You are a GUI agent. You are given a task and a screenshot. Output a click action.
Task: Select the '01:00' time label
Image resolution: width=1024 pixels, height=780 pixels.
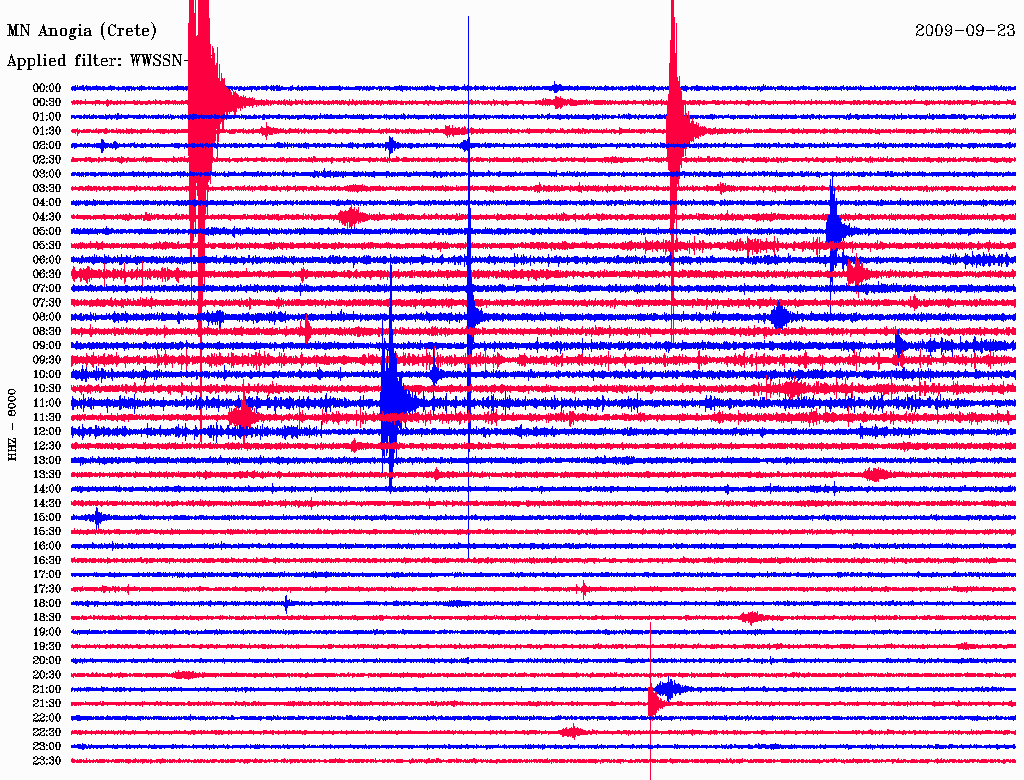coord(47,116)
